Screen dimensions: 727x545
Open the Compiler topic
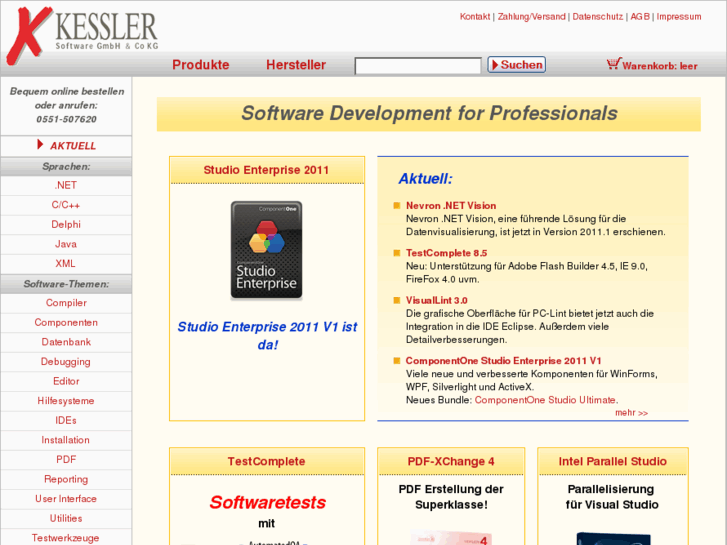[x=66, y=303]
